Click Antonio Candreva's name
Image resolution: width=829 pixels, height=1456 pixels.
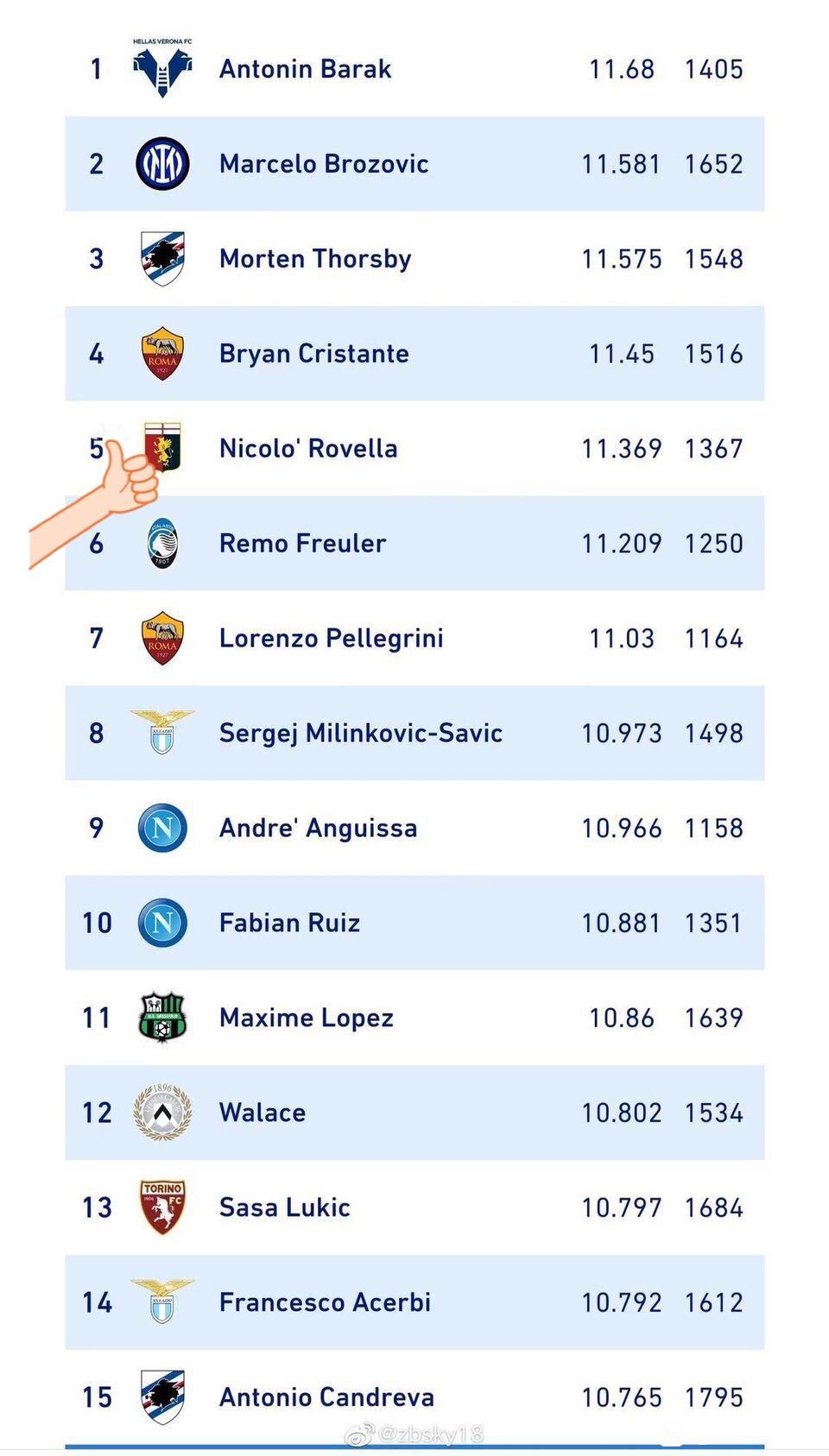coord(326,1397)
